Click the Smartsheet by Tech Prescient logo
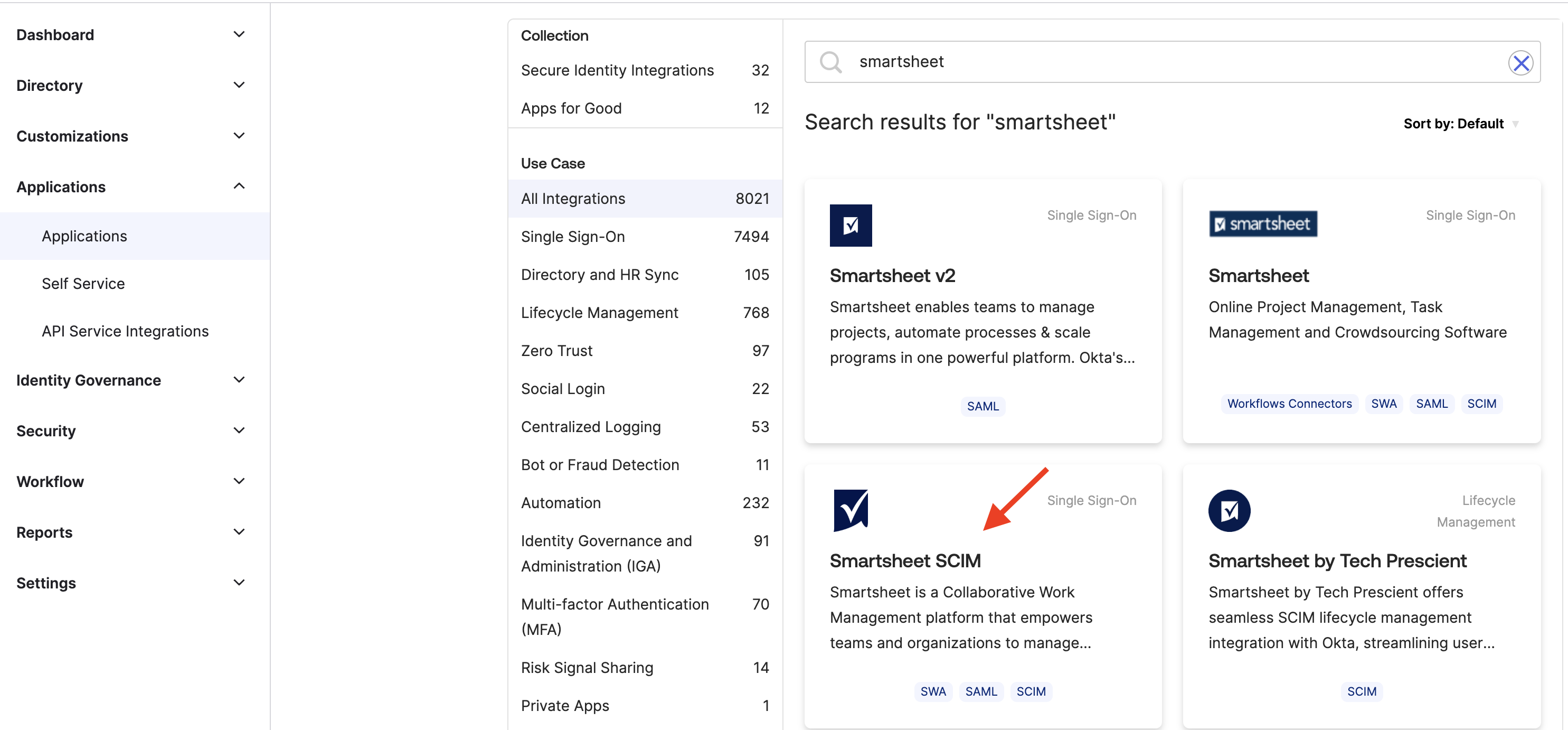The height and width of the screenshot is (730, 1568). click(1229, 510)
